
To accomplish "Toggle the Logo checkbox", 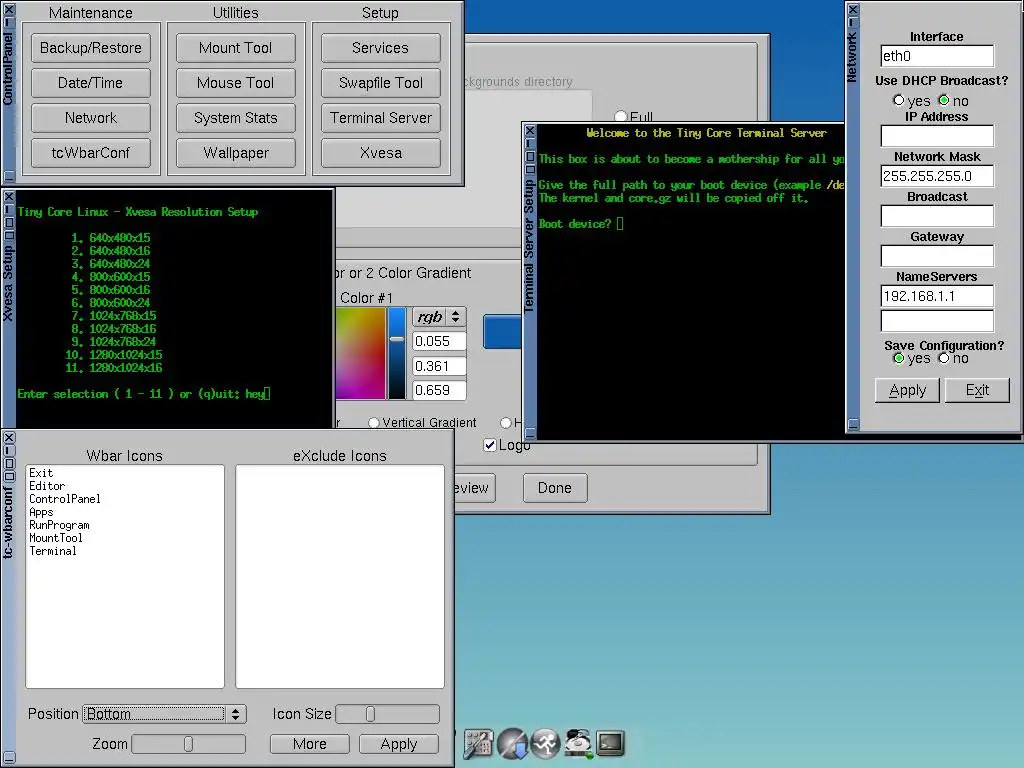I will 490,445.
